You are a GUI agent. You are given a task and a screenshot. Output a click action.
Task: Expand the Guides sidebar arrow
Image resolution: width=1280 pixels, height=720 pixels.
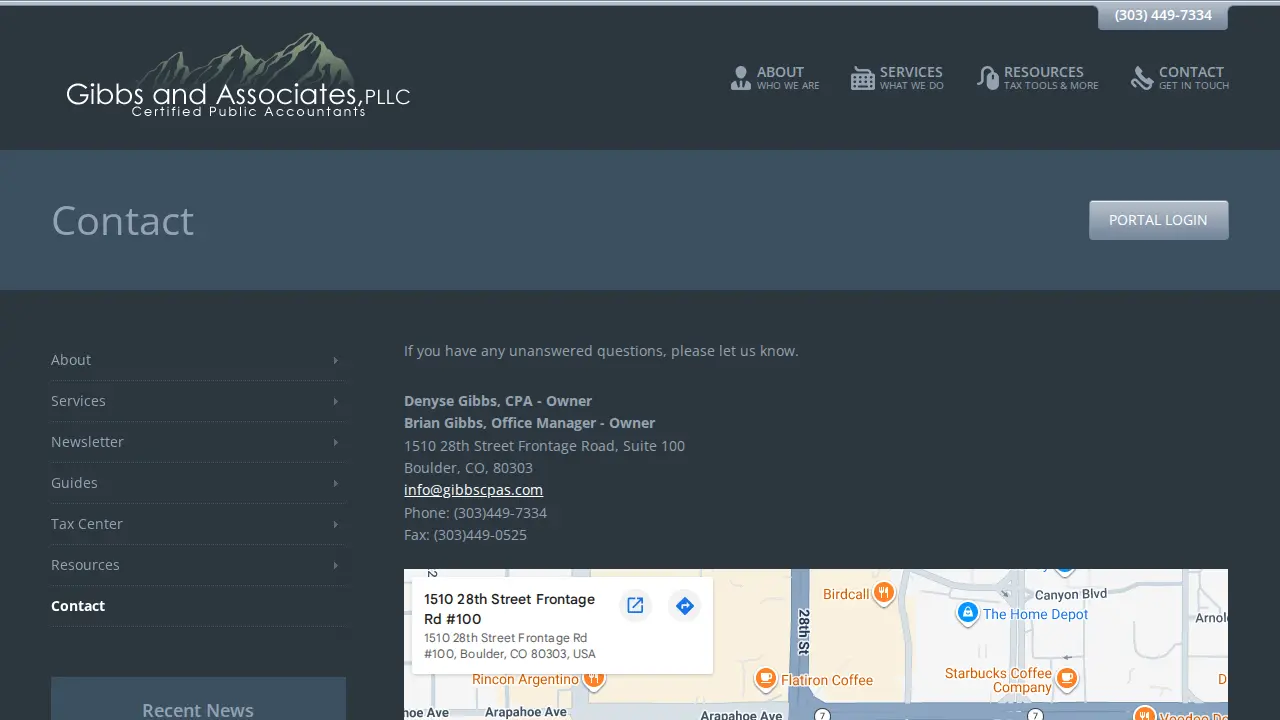(335, 483)
